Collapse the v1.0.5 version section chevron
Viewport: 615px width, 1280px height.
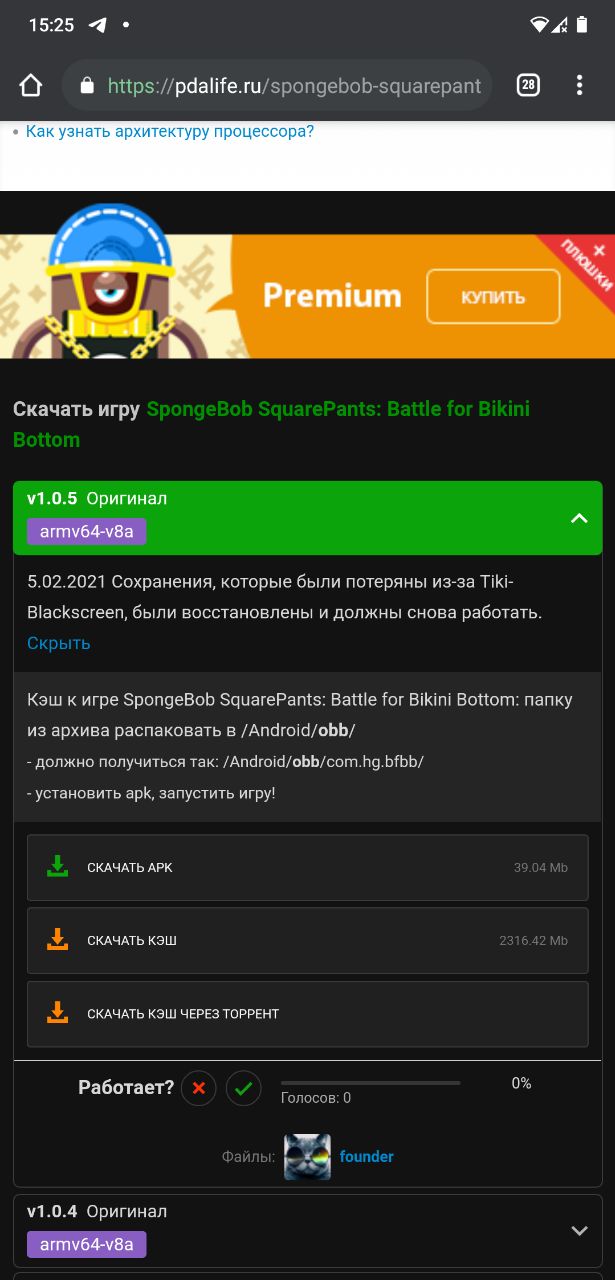click(579, 518)
